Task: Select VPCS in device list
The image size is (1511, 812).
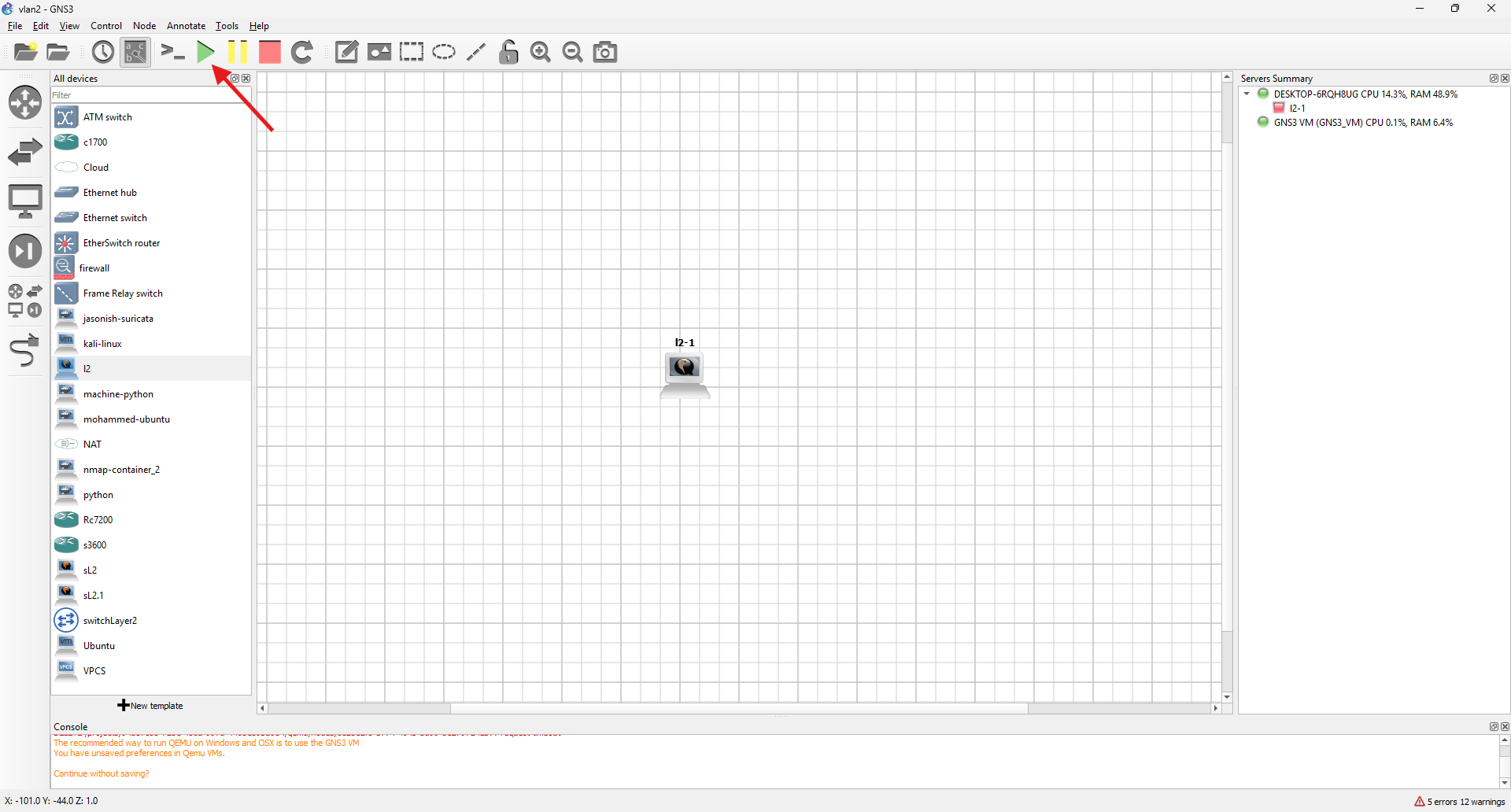Action: point(151,671)
